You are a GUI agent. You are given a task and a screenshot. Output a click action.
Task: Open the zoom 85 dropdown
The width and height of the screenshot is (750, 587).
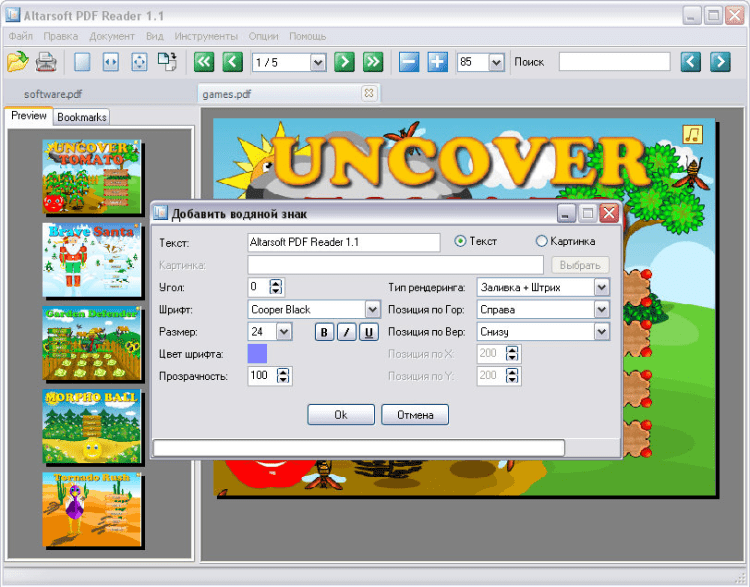pos(496,63)
